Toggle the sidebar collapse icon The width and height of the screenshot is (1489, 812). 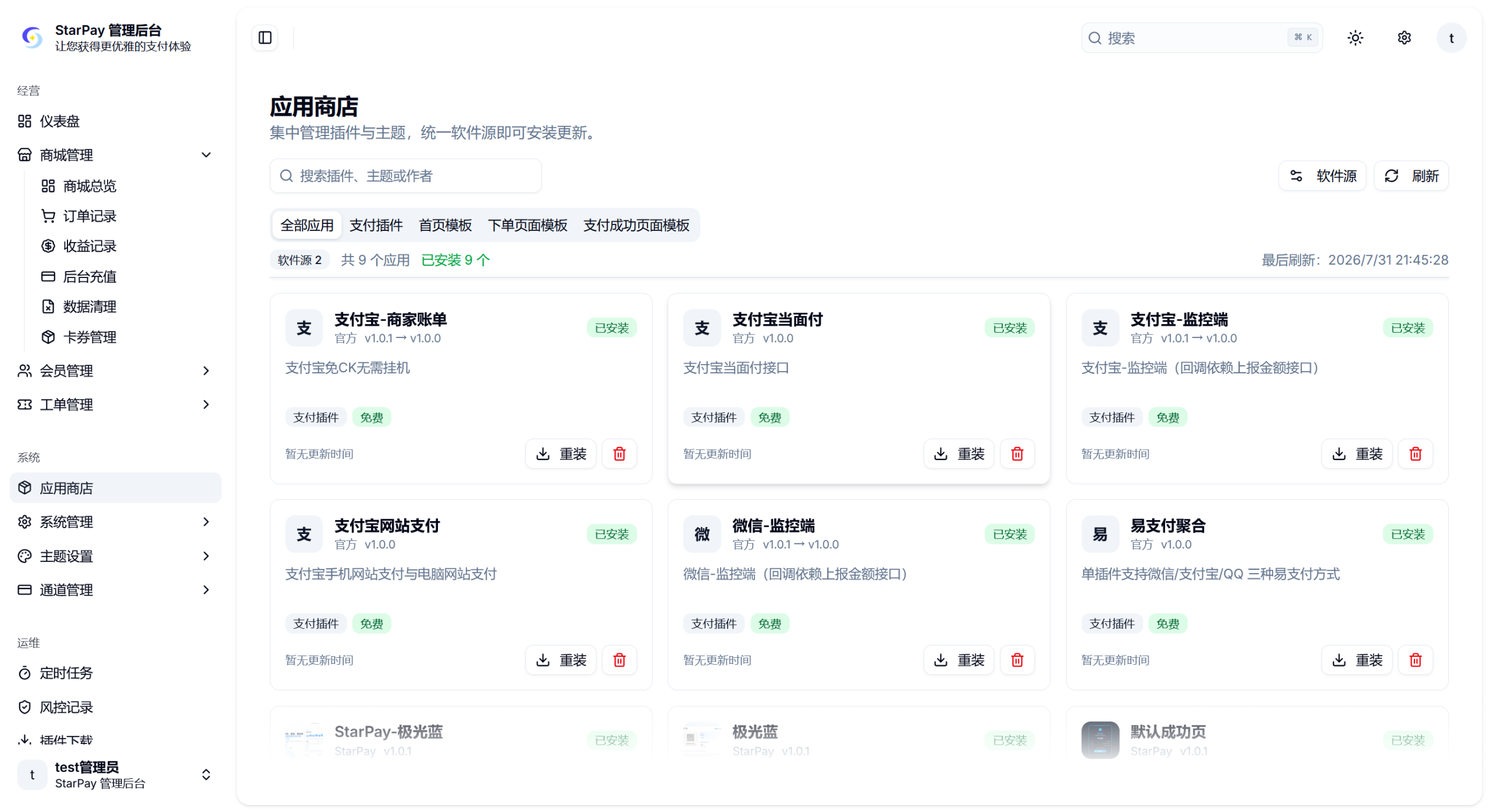[265, 38]
